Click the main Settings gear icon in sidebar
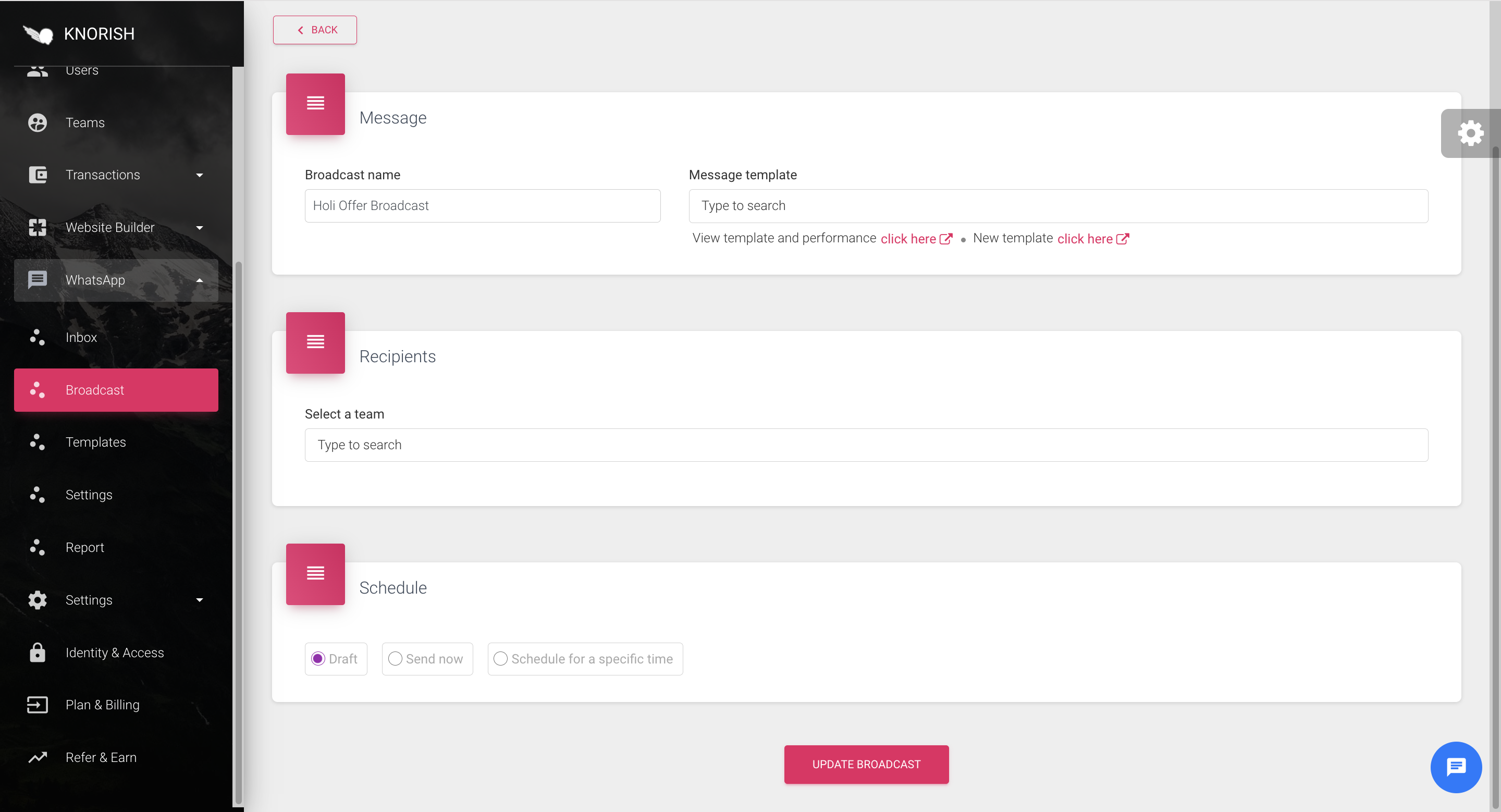This screenshot has height=812, width=1501. coord(38,600)
